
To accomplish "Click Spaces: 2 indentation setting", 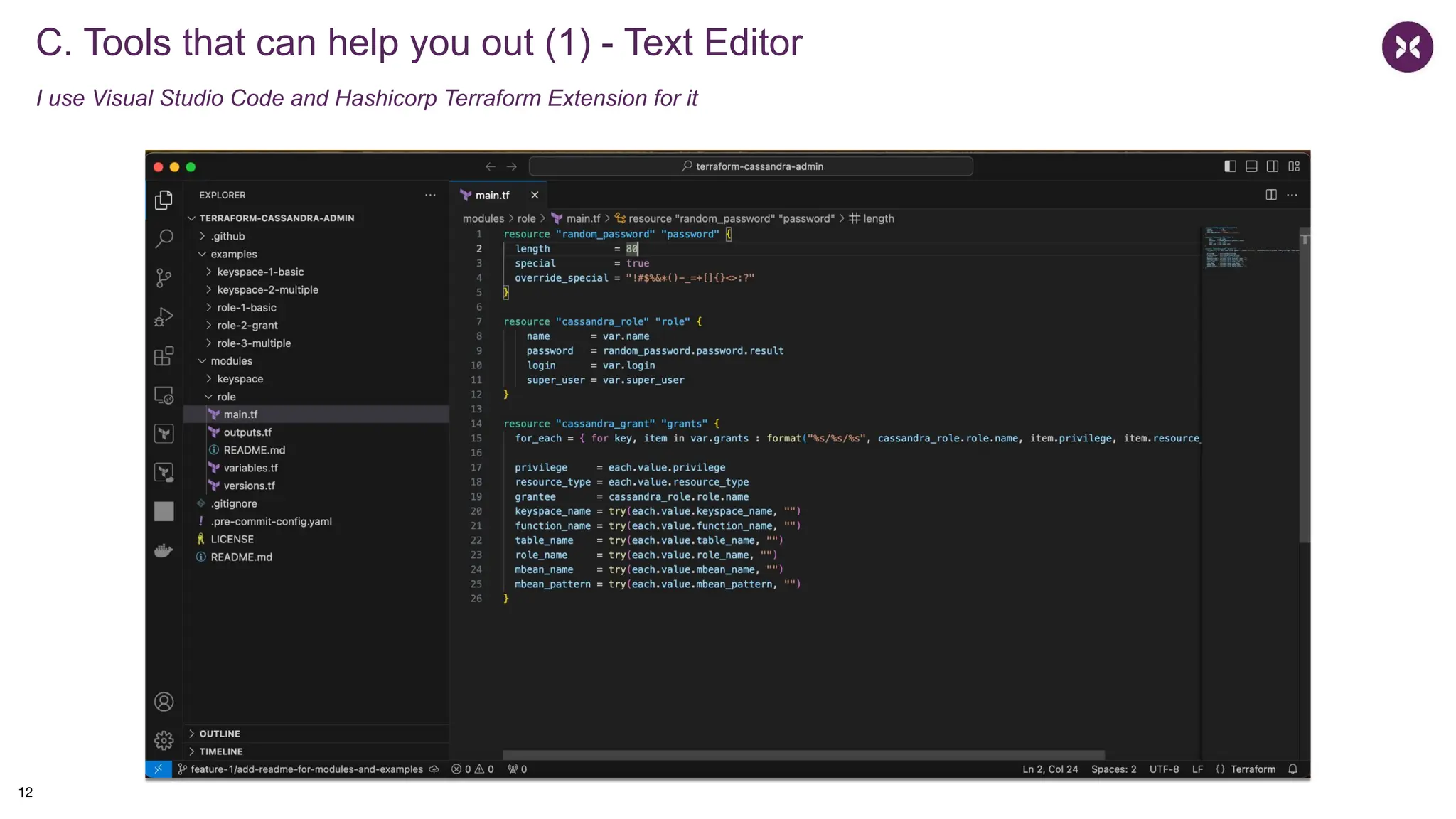I will point(1114,769).
